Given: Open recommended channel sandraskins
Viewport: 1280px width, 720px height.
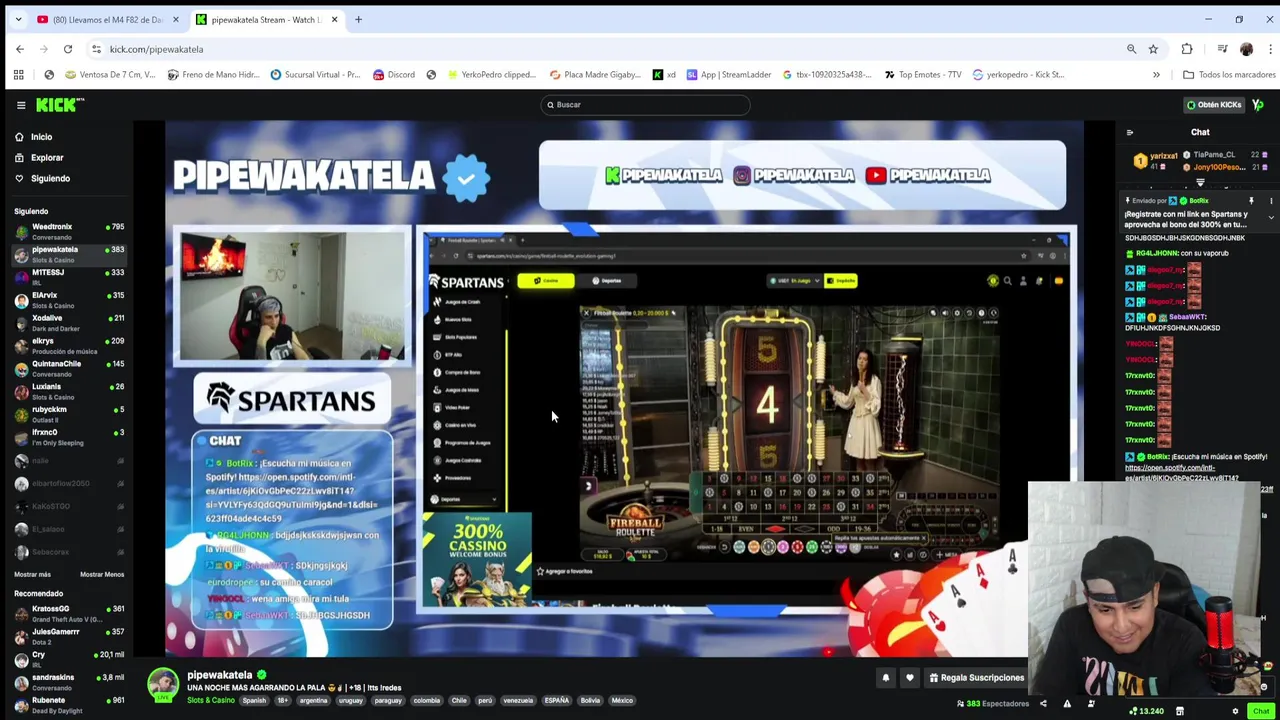Looking at the screenshot, I should pos(68,682).
